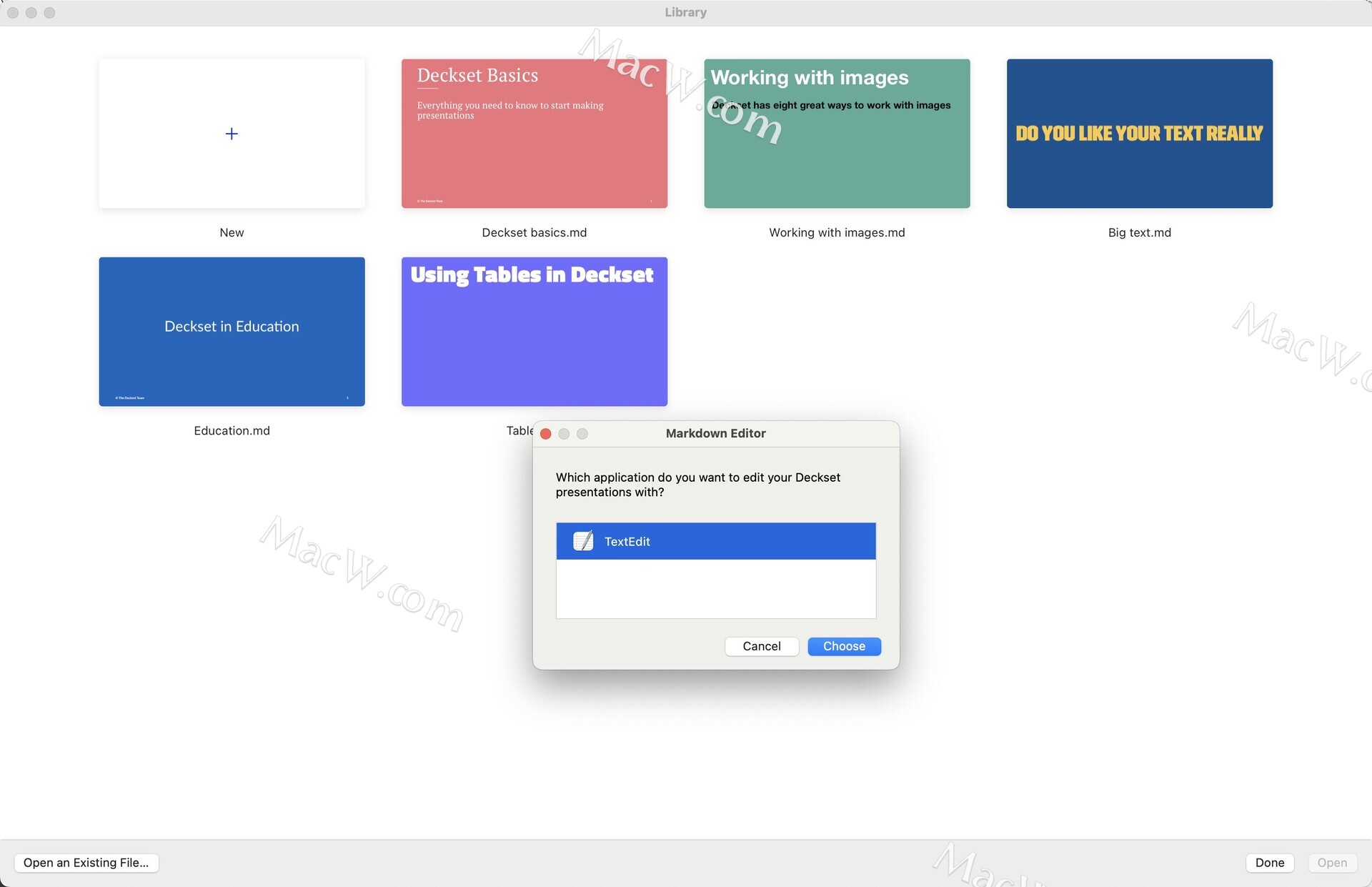
Task: Click the Working with images.md file name
Action: (x=837, y=232)
